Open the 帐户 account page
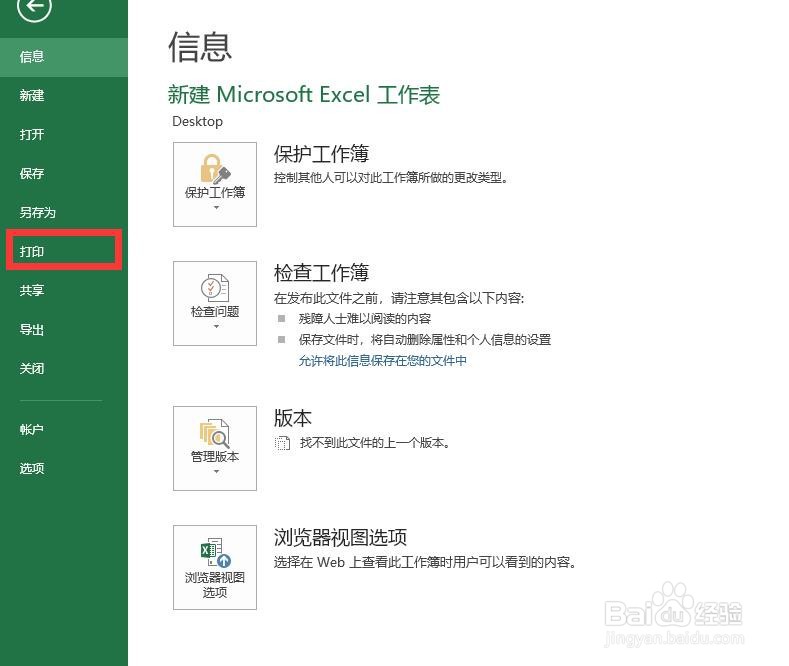Image resolution: width=789 pixels, height=666 pixels. pos(64,429)
